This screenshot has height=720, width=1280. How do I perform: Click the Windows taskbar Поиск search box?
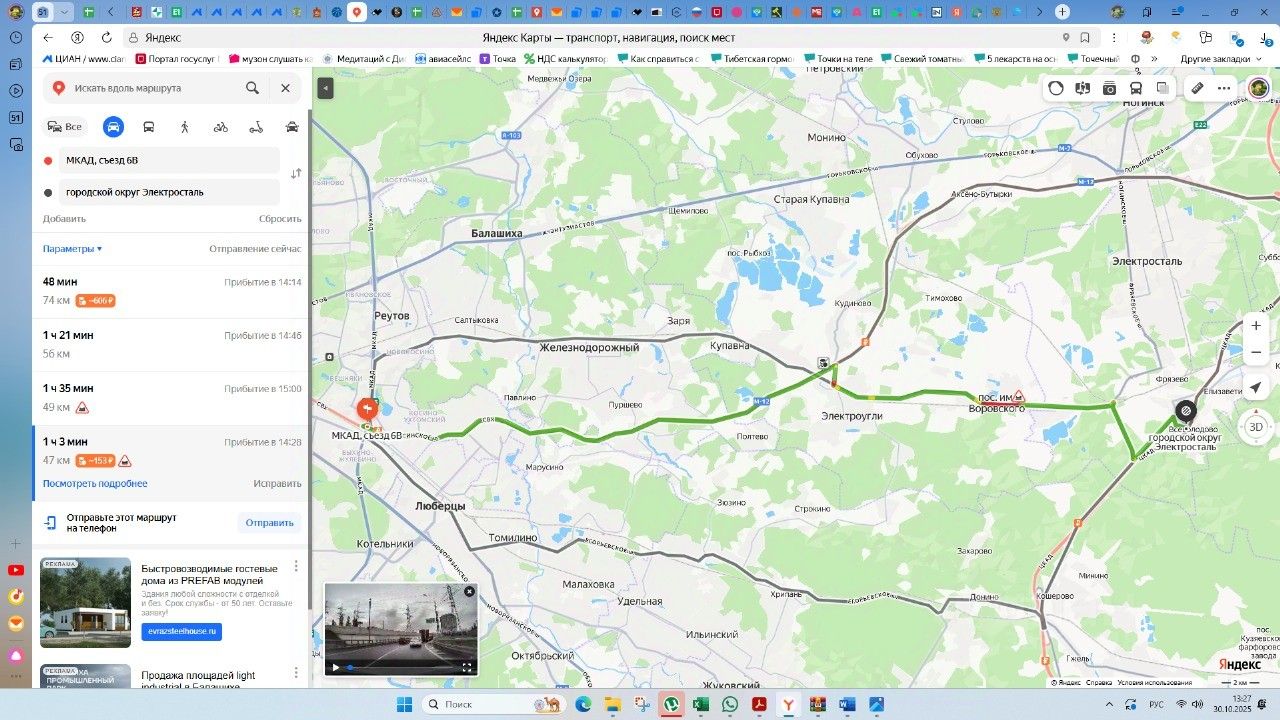point(493,704)
